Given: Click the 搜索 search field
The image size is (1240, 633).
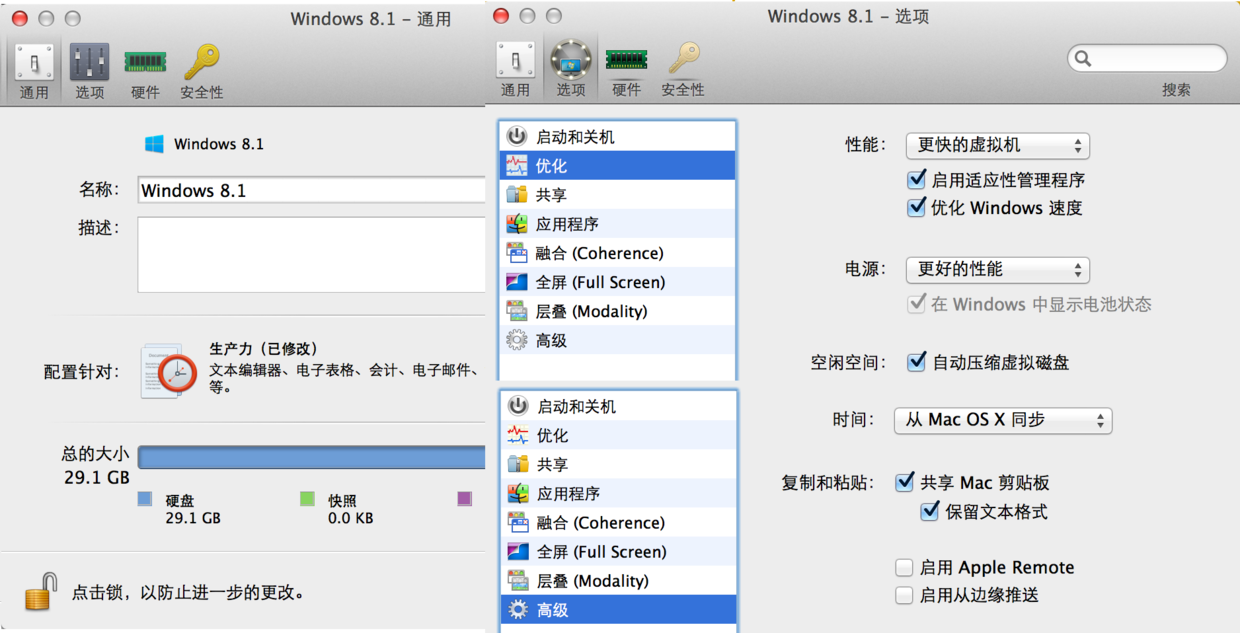Looking at the screenshot, I should 1147,58.
